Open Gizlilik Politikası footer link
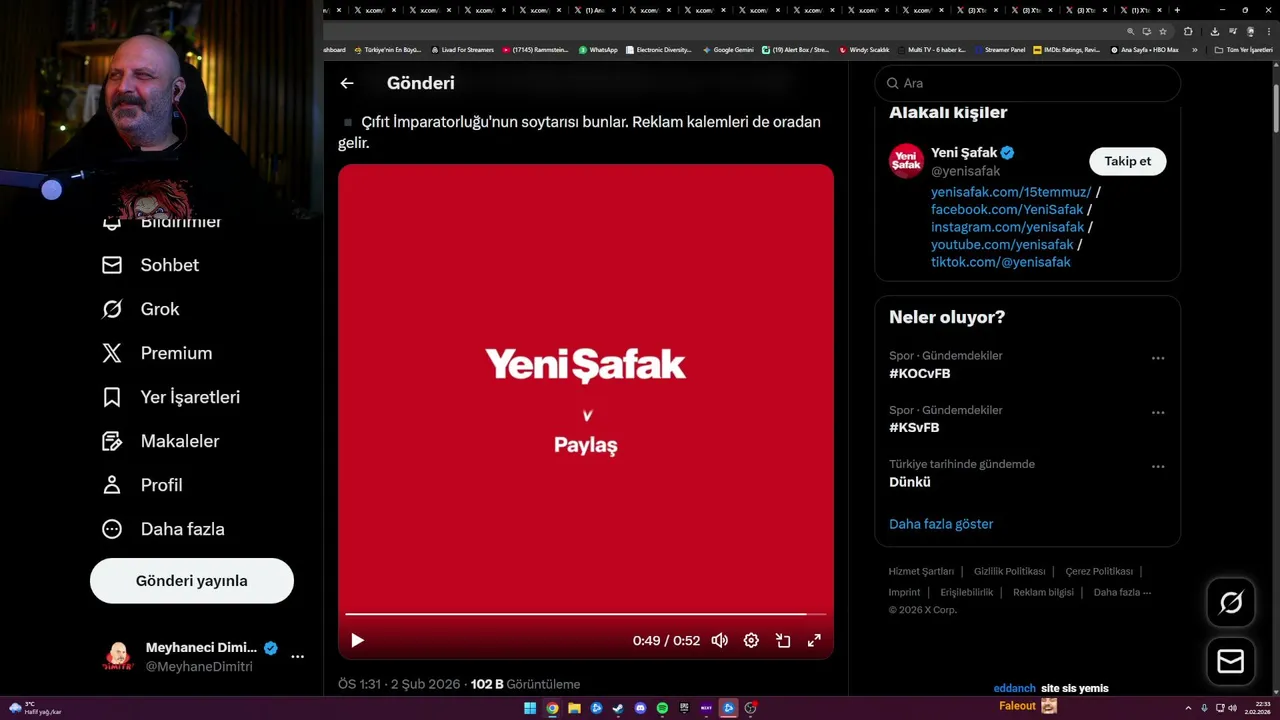This screenshot has width=1280, height=720. click(x=1009, y=572)
